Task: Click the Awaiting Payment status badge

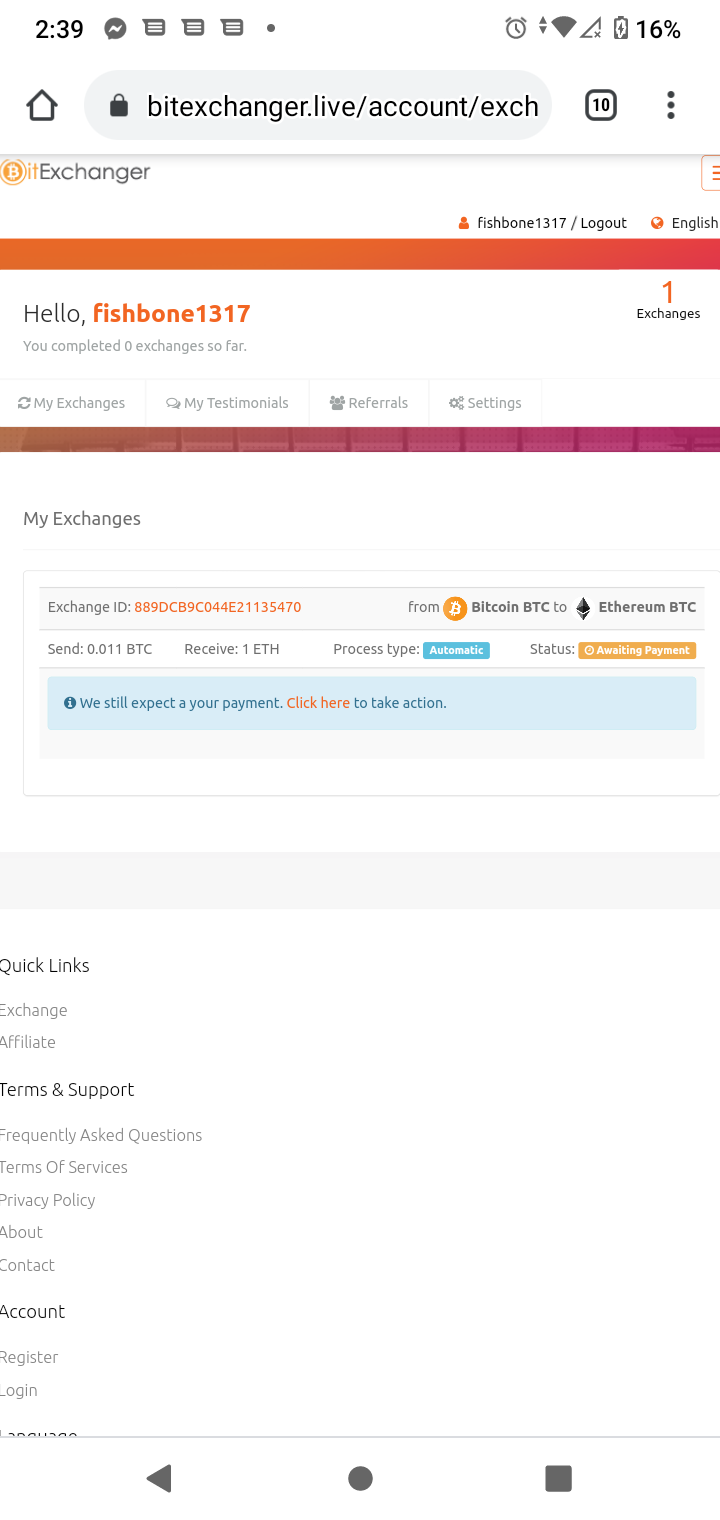Action: click(x=637, y=650)
